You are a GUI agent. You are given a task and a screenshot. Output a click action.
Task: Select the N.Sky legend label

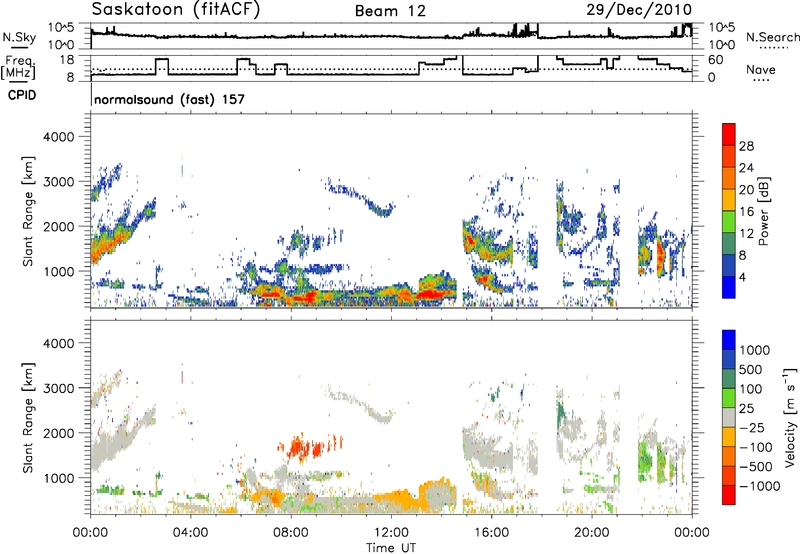[19, 37]
